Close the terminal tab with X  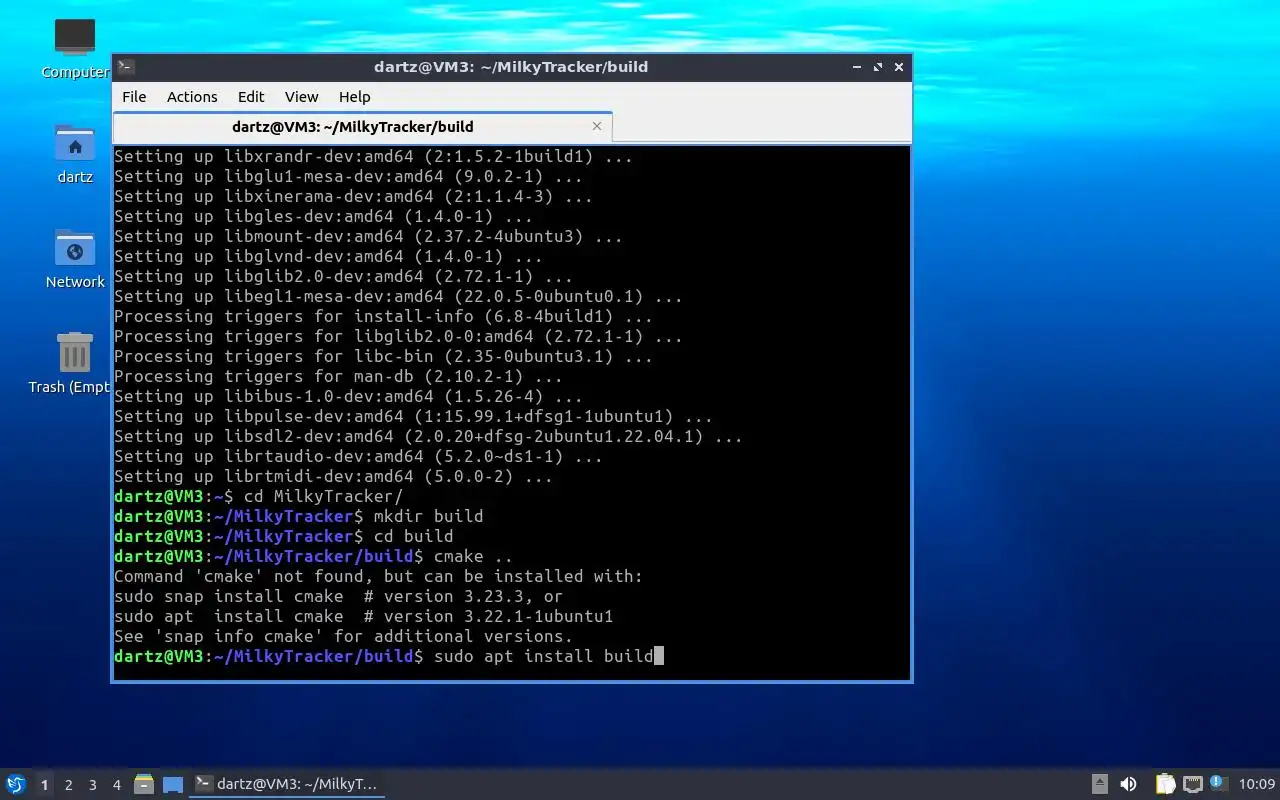click(597, 127)
